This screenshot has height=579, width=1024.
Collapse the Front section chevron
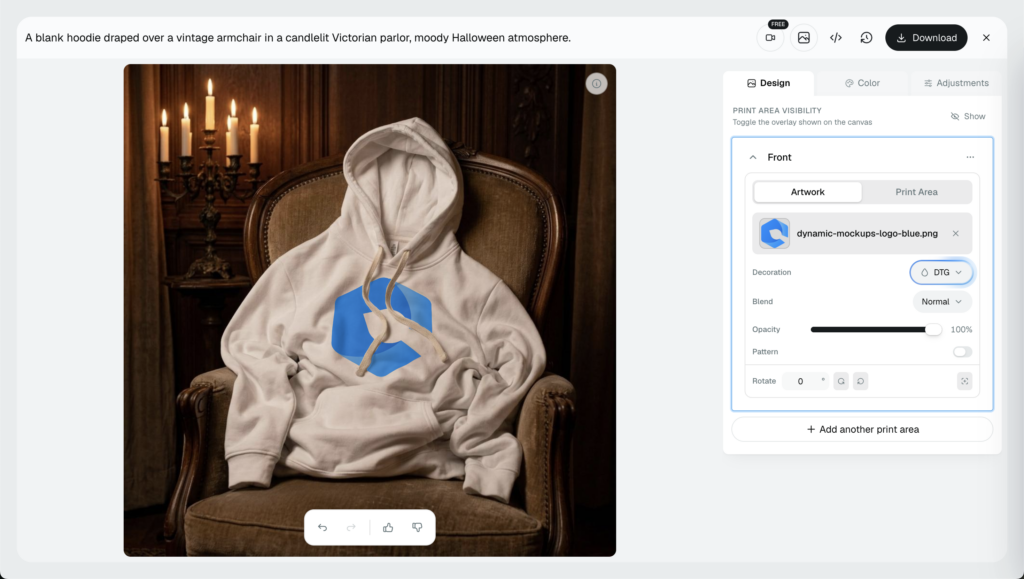click(753, 157)
